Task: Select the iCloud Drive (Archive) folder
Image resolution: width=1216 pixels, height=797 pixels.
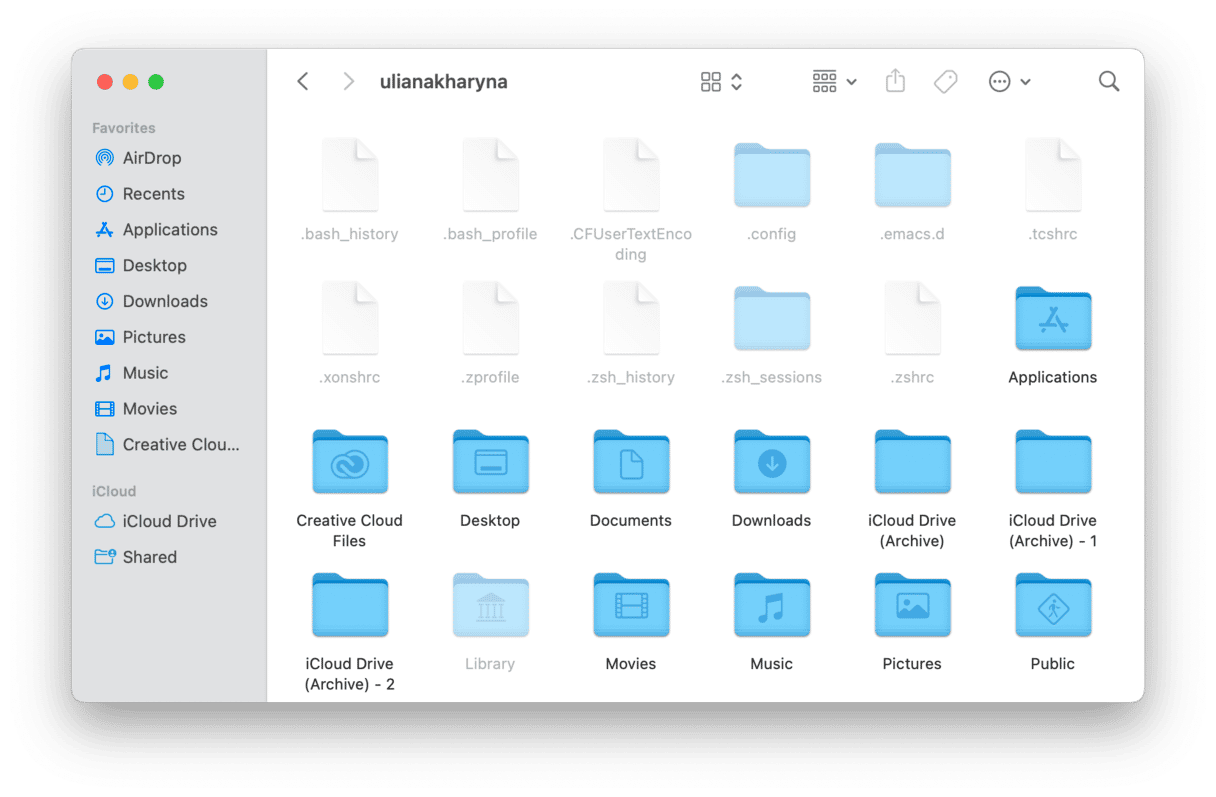Action: (912, 462)
